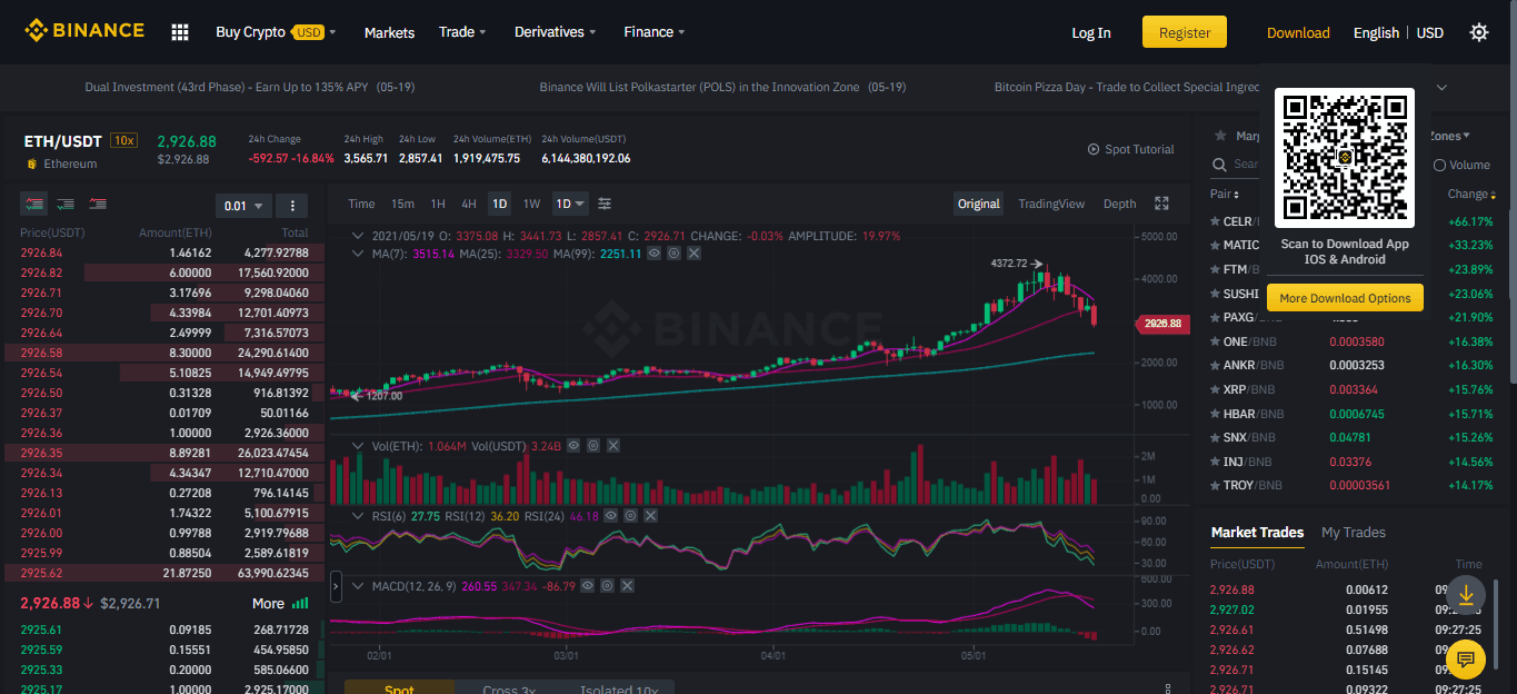This screenshot has height=694, width=1517.
Task: Expand the Trade dropdown menu
Action: coord(462,32)
